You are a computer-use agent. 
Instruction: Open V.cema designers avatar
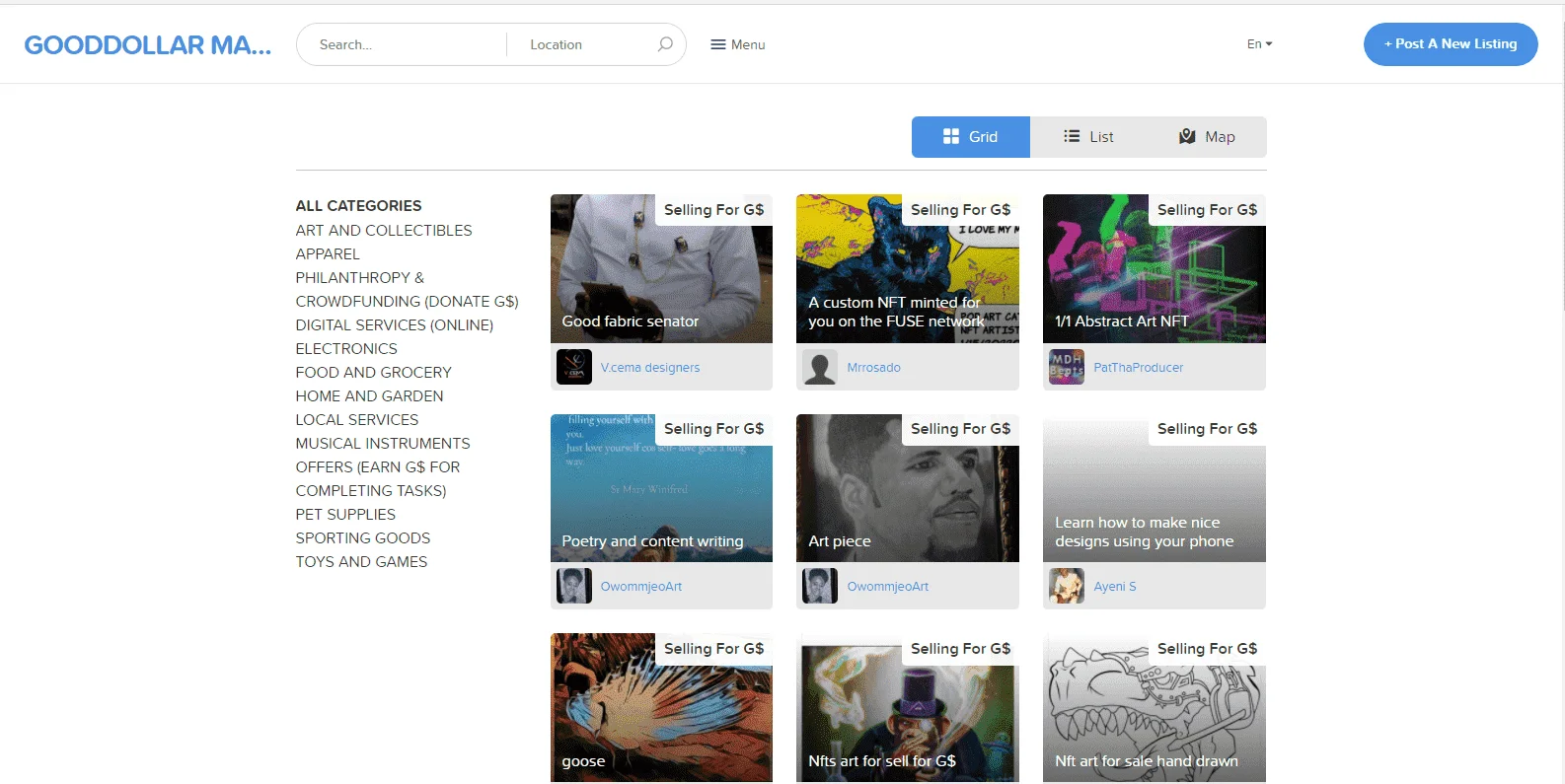[x=574, y=367]
